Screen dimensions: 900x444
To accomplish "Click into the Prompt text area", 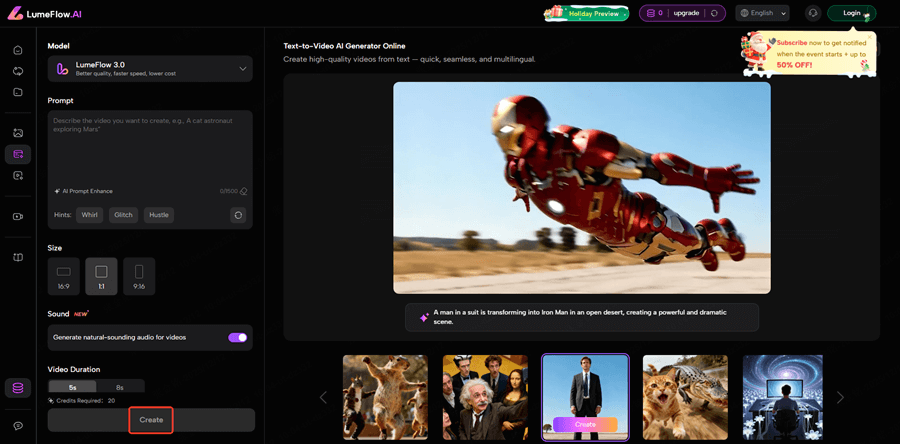I will click(x=150, y=148).
